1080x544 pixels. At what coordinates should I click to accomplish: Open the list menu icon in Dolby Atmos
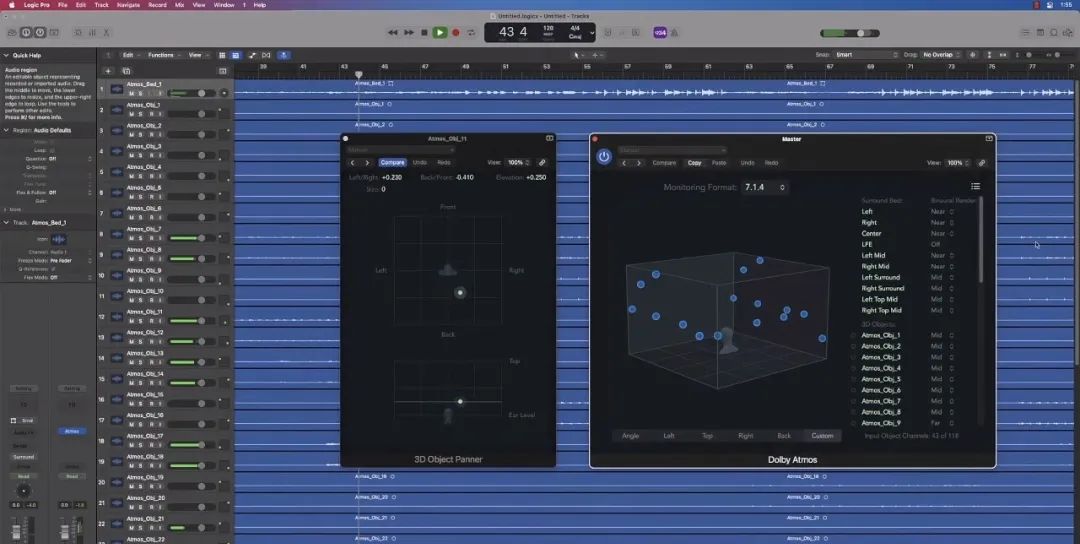pyautogui.click(x=975, y=187)
